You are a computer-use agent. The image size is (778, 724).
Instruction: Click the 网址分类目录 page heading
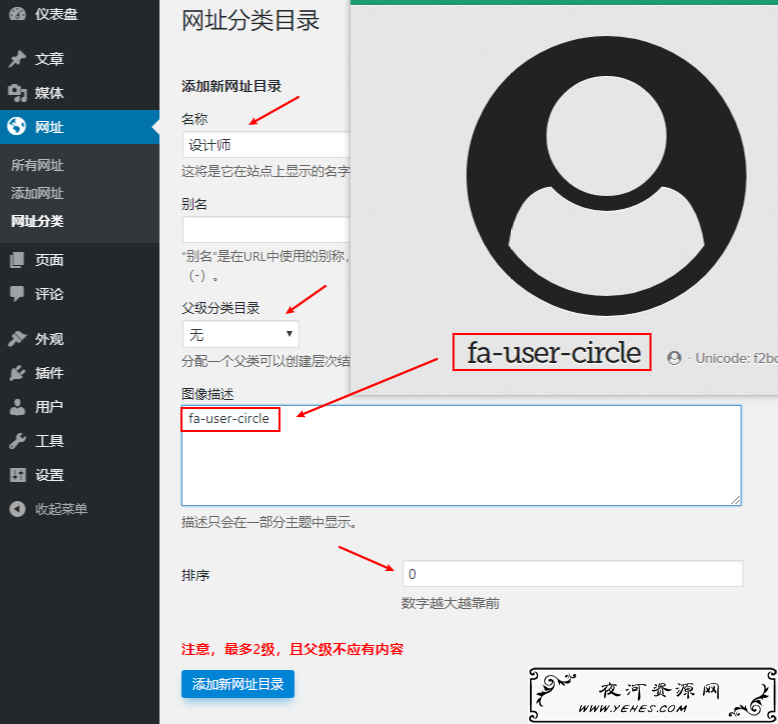(x=251, y=21)
